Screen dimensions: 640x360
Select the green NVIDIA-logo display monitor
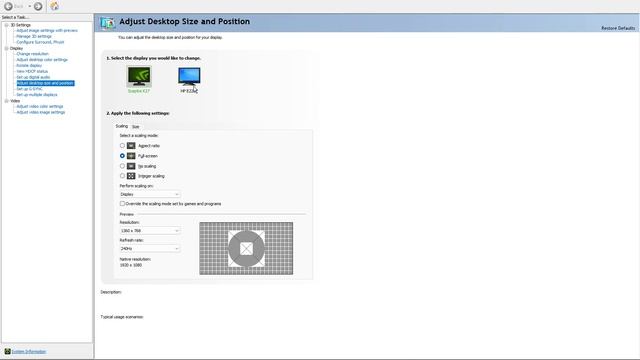[x=139, y=77]
